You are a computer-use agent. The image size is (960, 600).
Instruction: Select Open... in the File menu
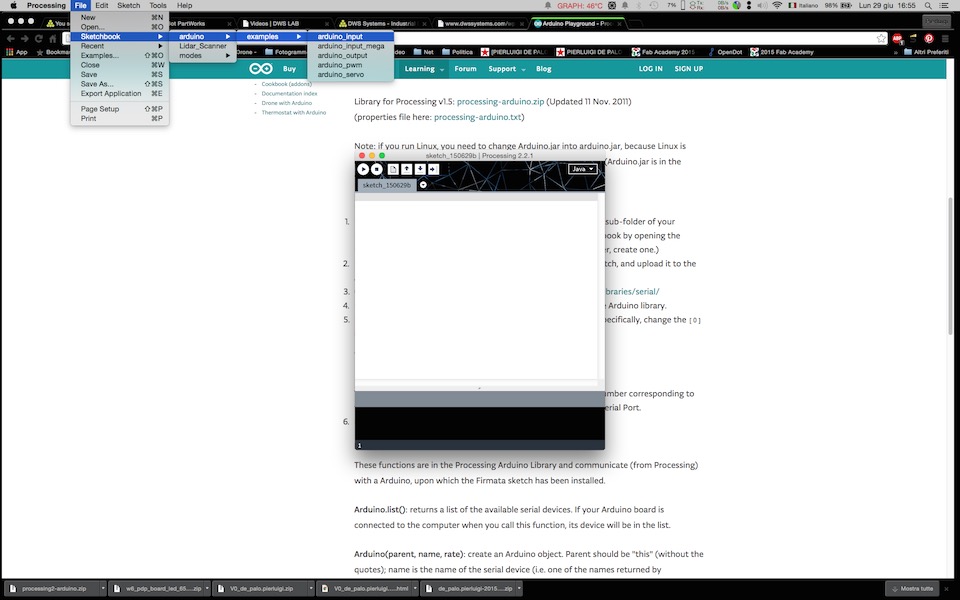[x=119, y=27]
